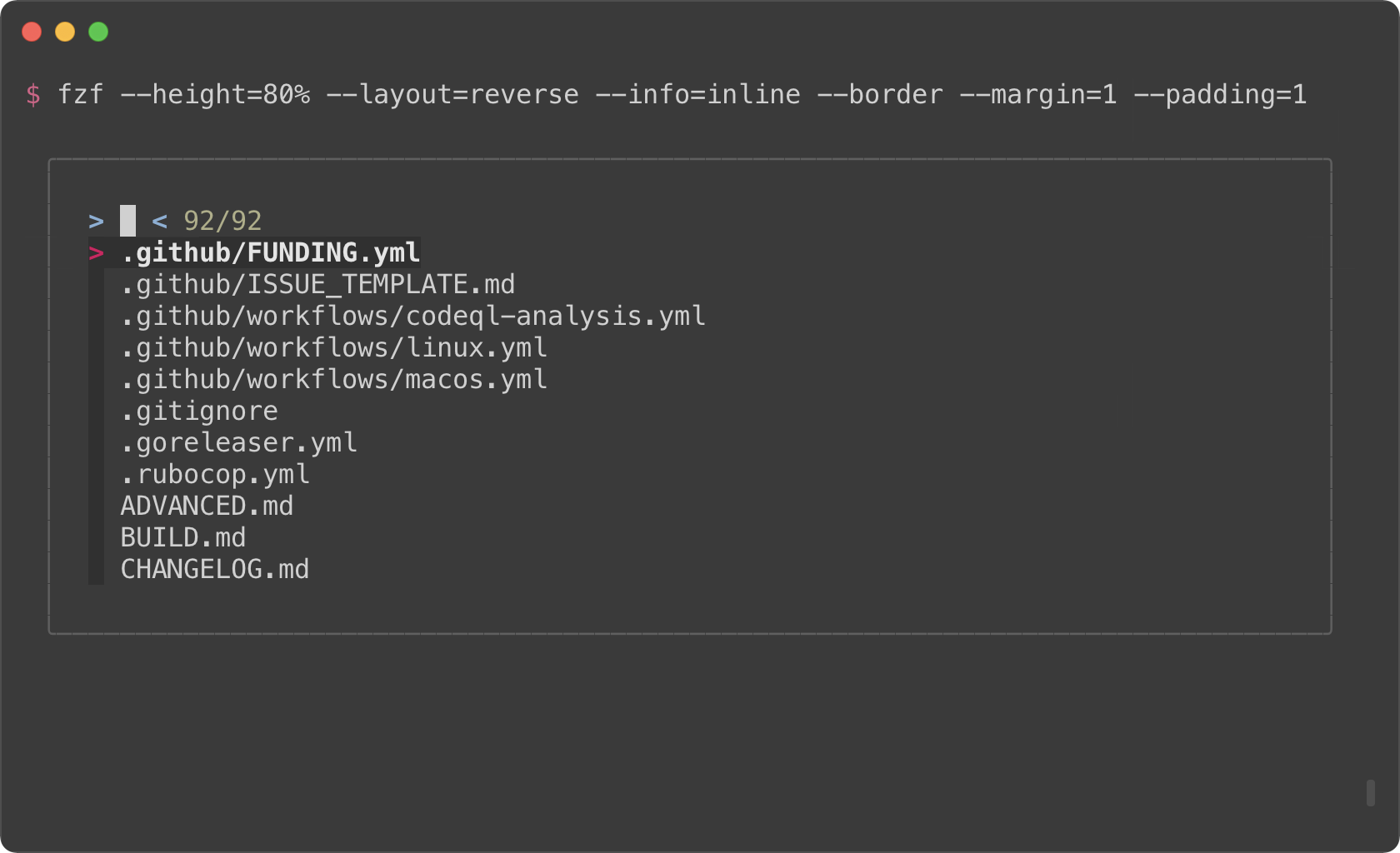Image resolution: width=1400 pixels, height=853 pixels.
Task: Select .github/FUNDING.yml entry
Action: pyautogui.click(x=270, y=252)
